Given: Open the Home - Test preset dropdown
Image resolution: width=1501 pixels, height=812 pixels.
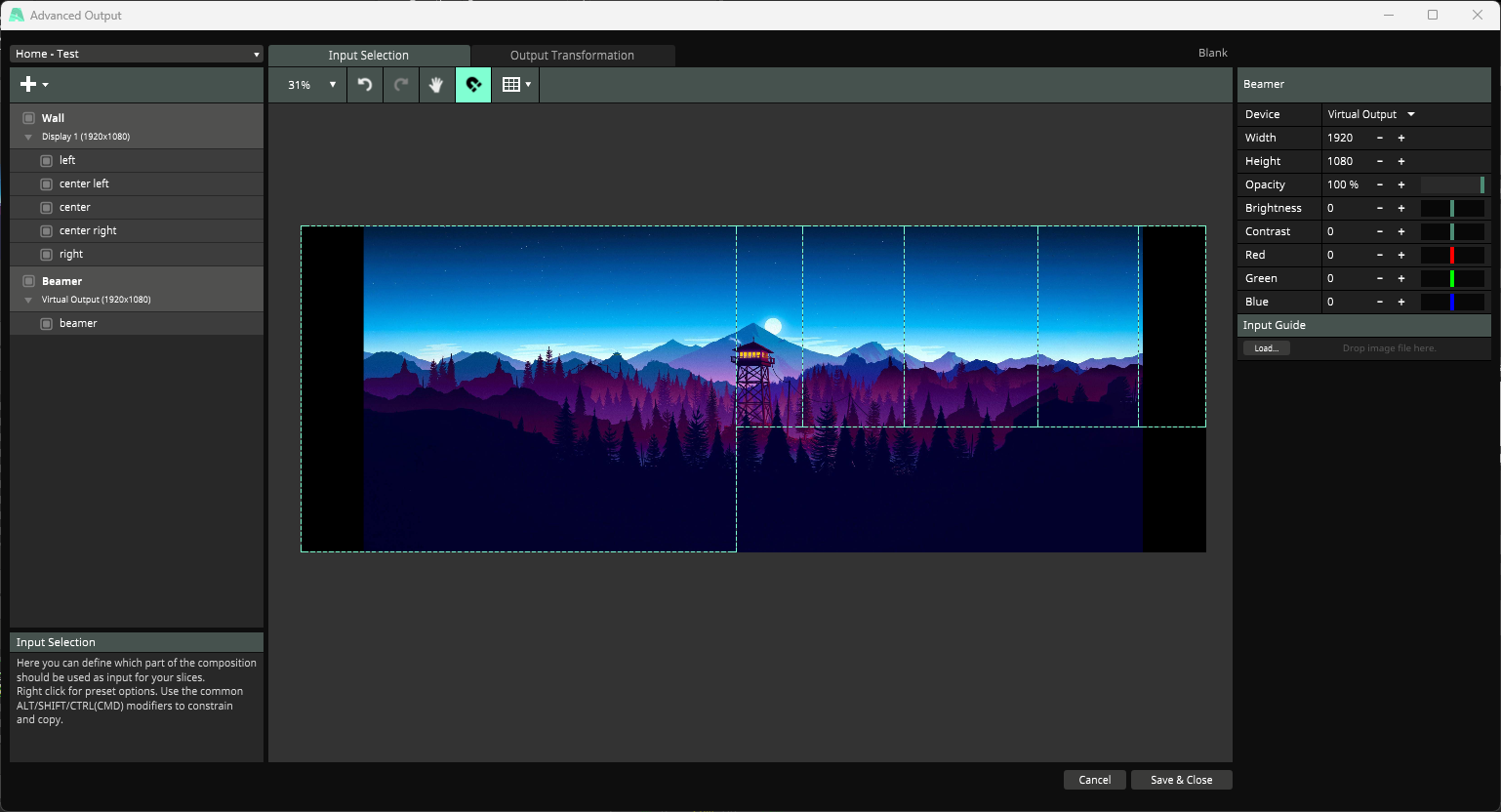Looking at the screenshot, I should click(x=137, y=54).
